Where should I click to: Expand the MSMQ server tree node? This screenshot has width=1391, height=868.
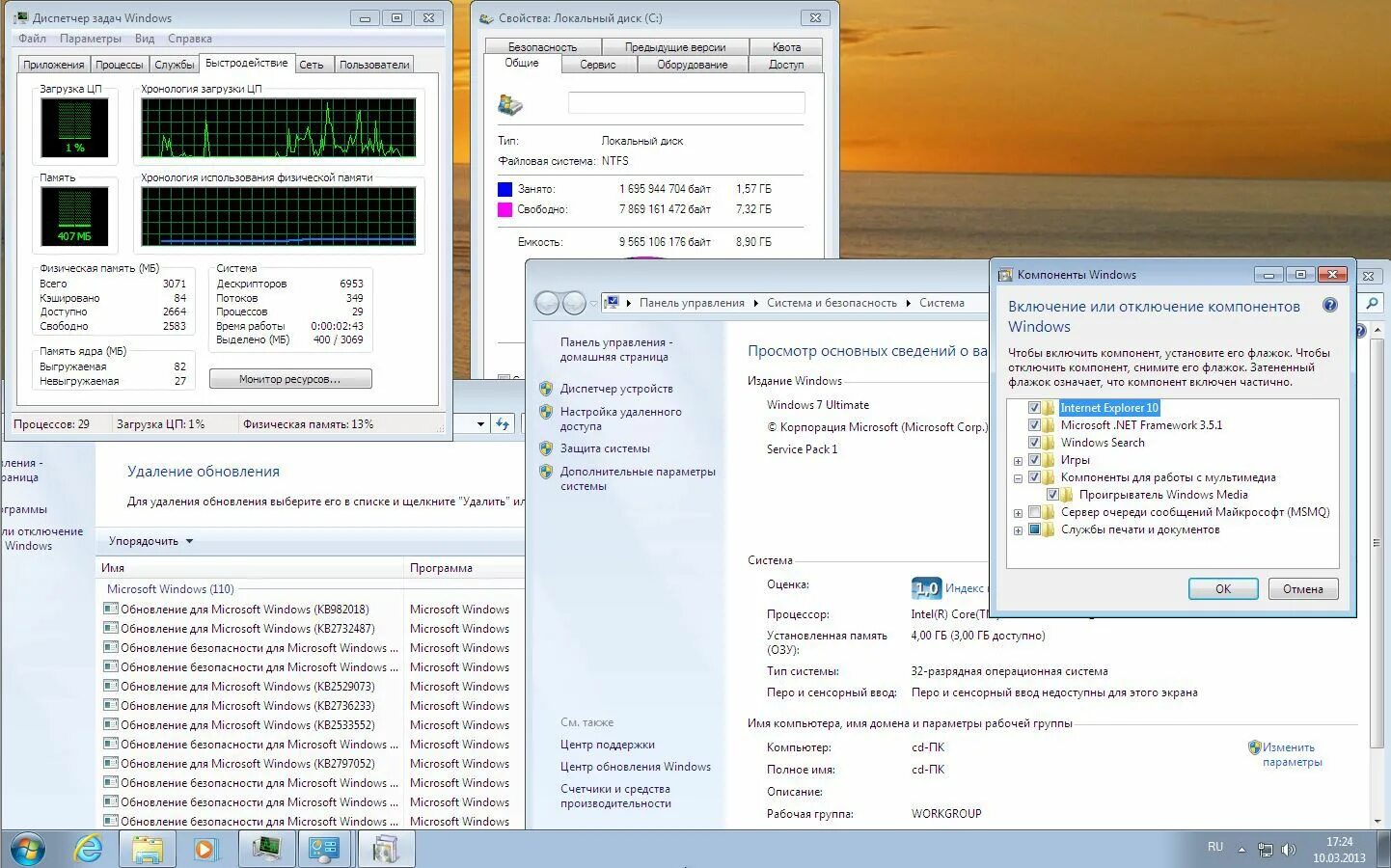(x=1018, y=513)
